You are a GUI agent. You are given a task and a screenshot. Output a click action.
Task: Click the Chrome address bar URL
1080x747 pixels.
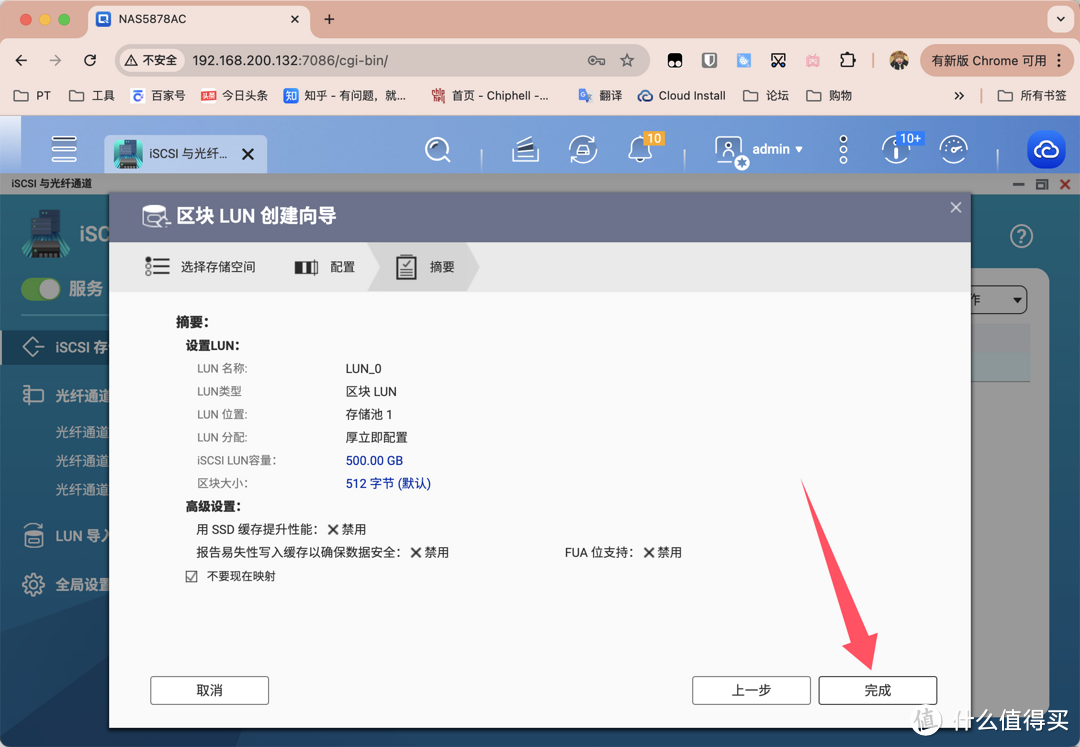pos(290,61)
